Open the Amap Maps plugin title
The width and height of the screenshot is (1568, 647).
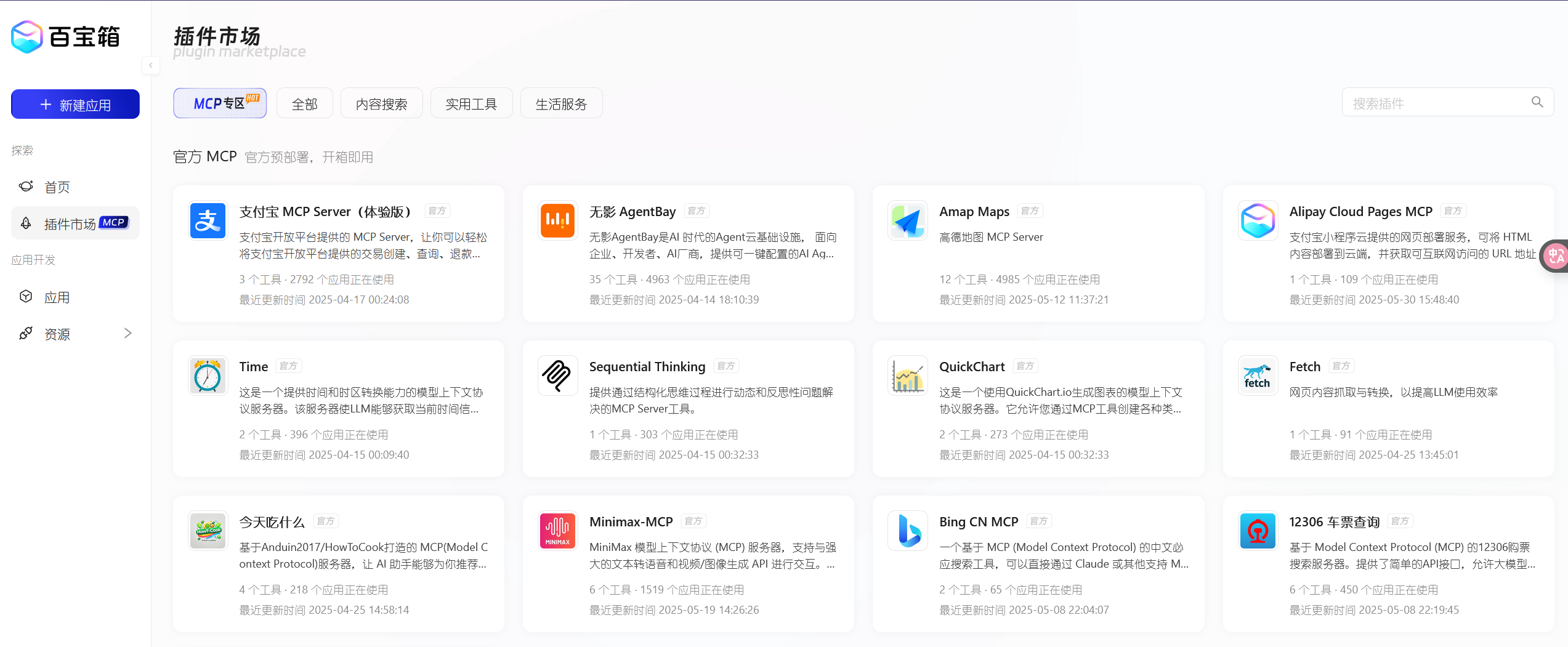[x=974, y=212]
